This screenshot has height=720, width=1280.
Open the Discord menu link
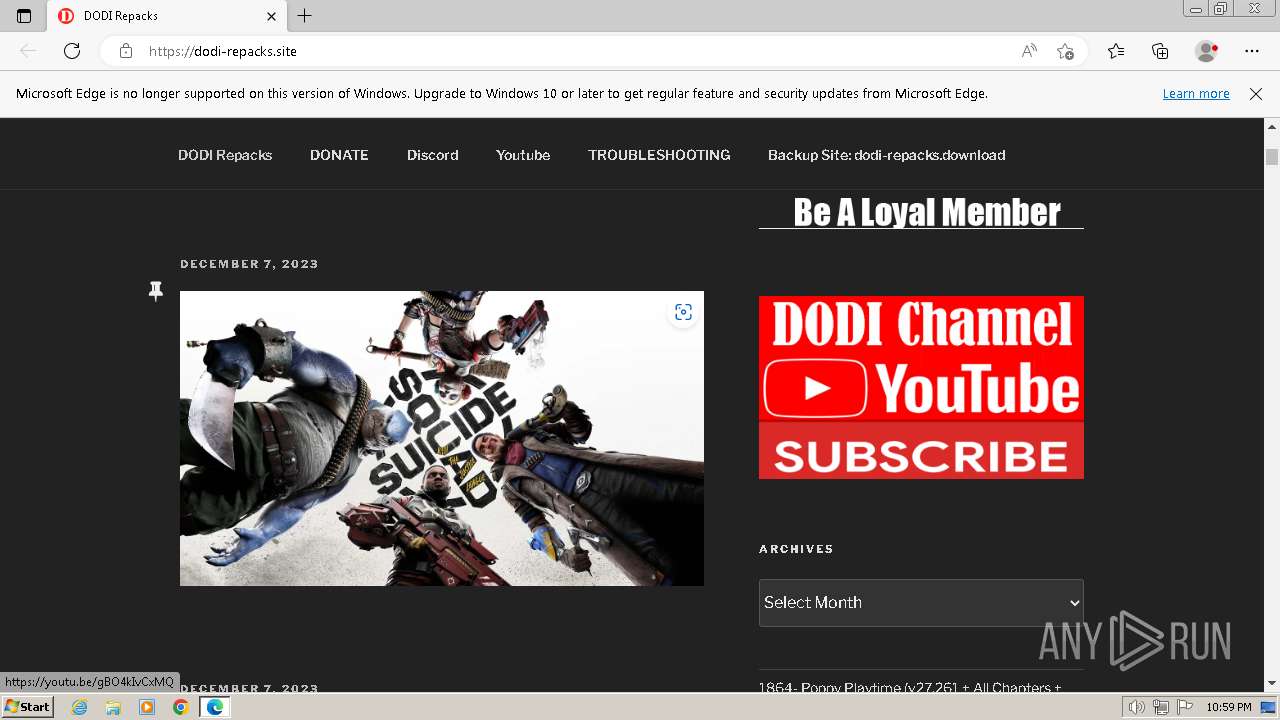coord(432,155)
